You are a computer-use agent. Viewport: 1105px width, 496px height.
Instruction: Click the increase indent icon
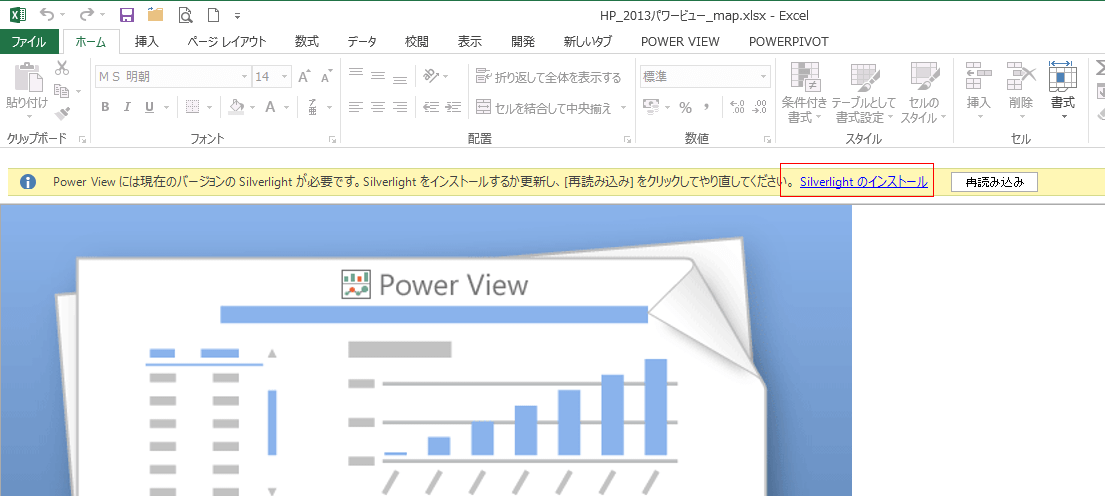452,107
